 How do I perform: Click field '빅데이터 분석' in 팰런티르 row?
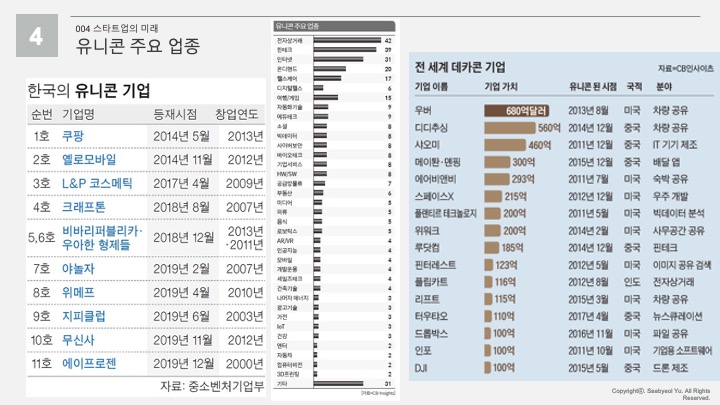click(679, 214)
